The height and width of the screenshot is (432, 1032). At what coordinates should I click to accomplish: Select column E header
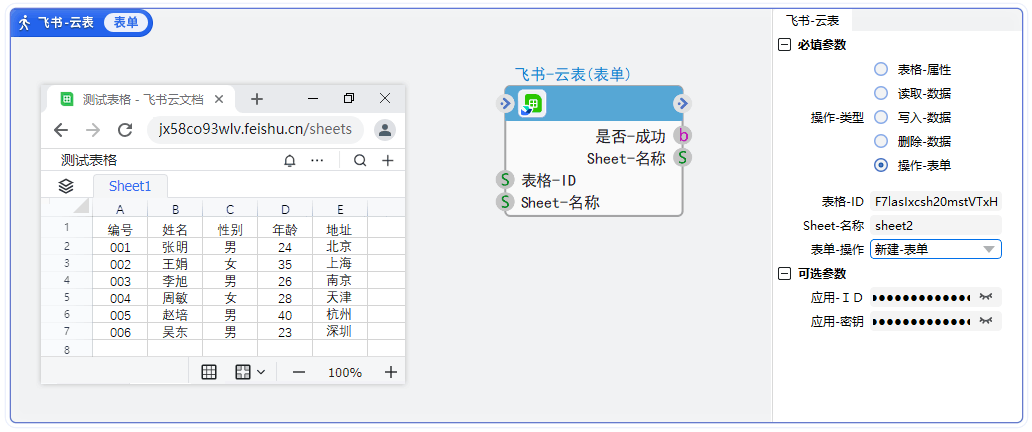(340, 209)
